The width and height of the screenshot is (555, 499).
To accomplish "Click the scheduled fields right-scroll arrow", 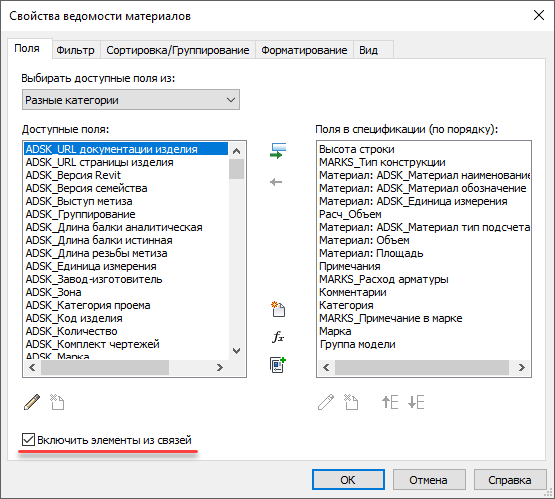I will 521,368.
